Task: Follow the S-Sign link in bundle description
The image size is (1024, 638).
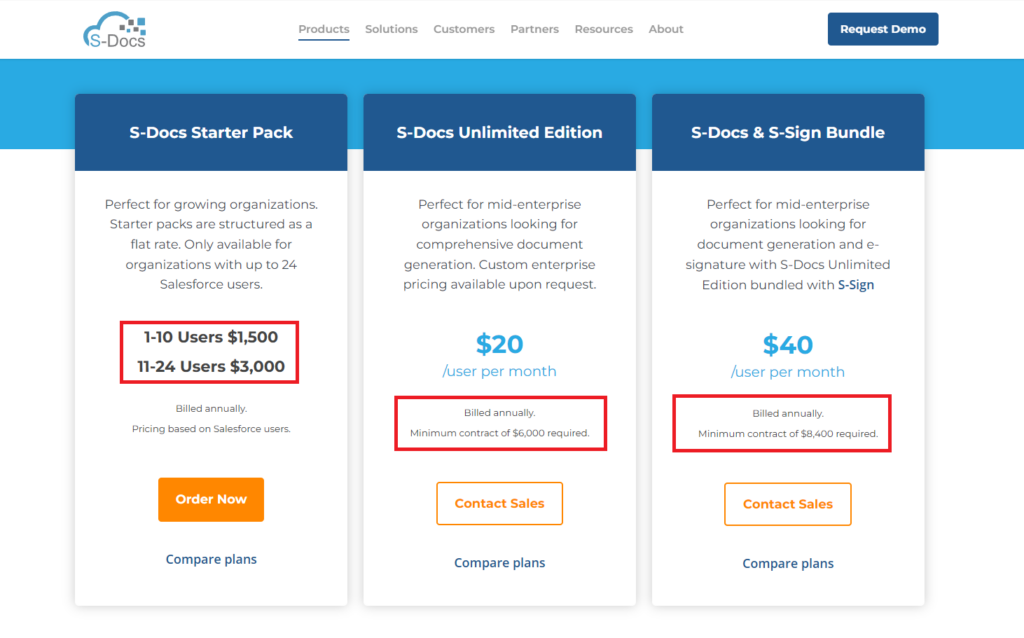Action: 856,285
